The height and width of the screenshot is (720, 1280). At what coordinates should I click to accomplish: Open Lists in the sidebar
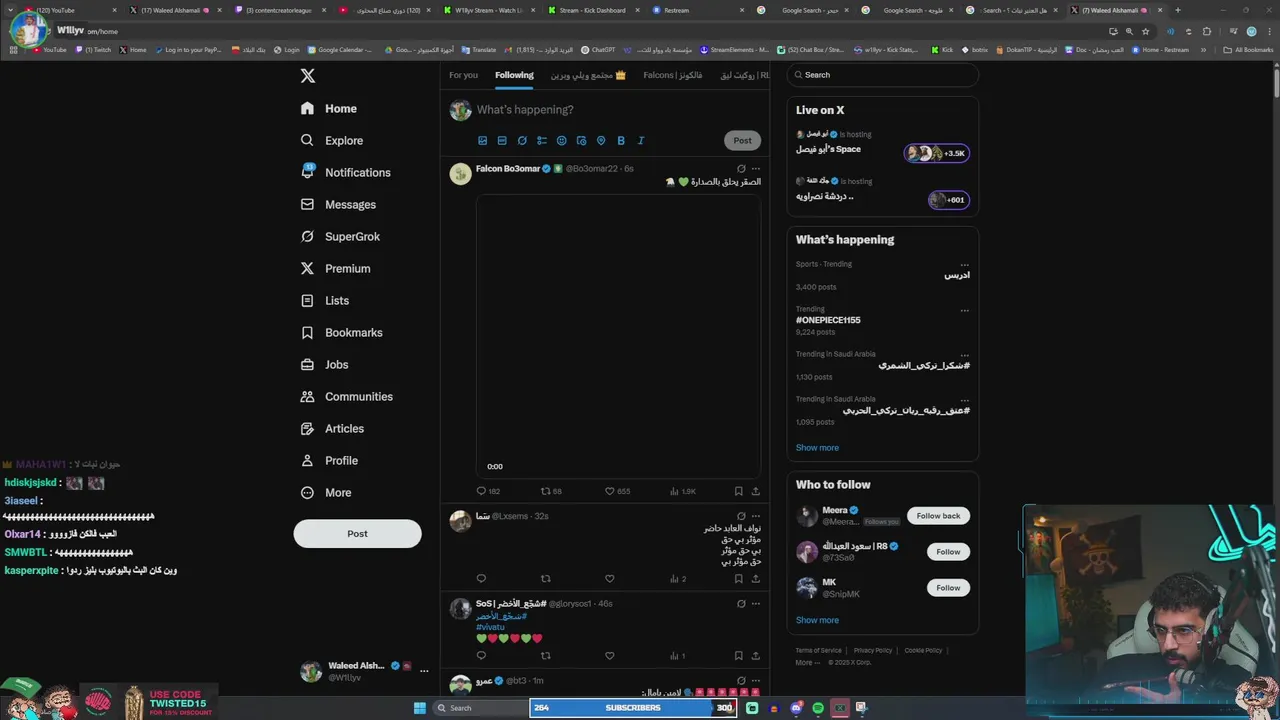tap(325, 301)
